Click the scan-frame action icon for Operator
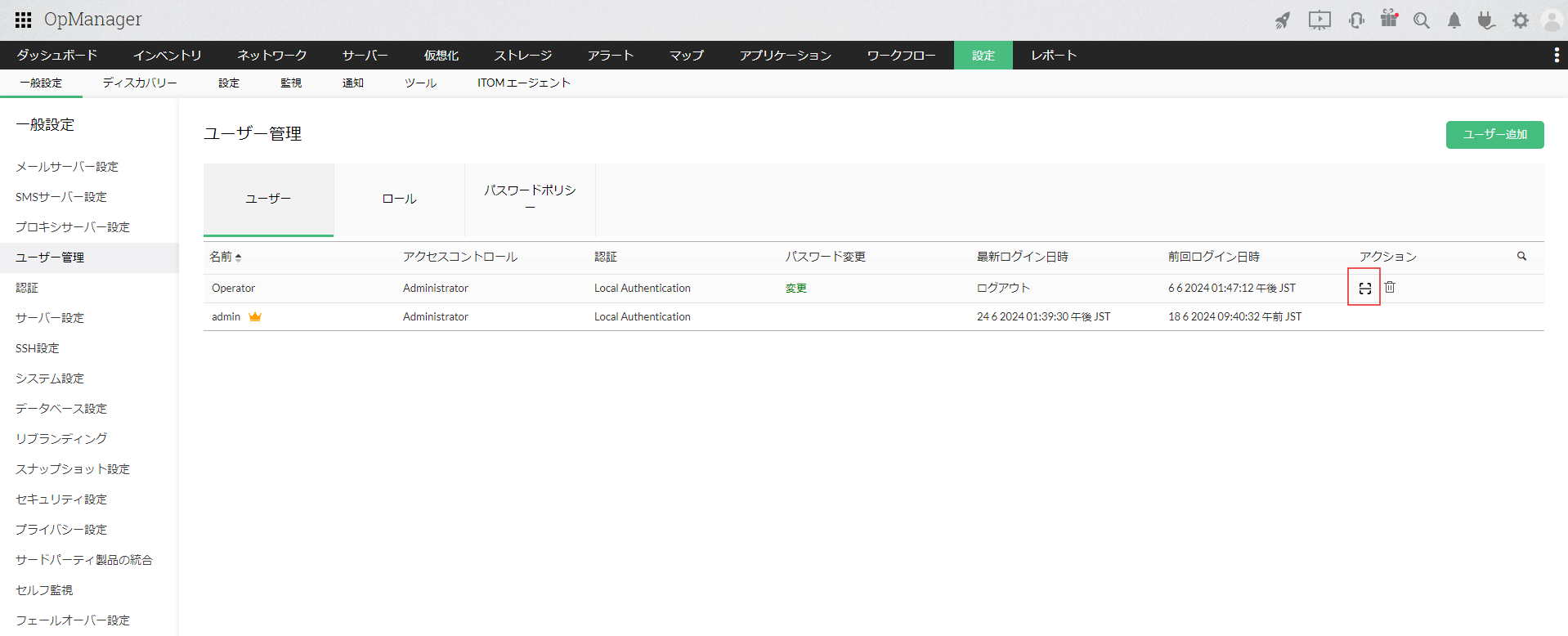The image size is (1568, 636). tap(1364, 288)
